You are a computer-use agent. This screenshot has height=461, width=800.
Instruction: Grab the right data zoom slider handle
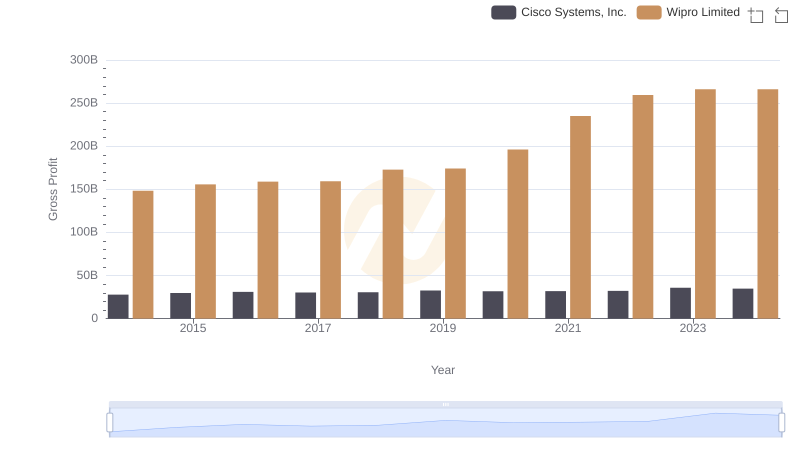[782, 423]
